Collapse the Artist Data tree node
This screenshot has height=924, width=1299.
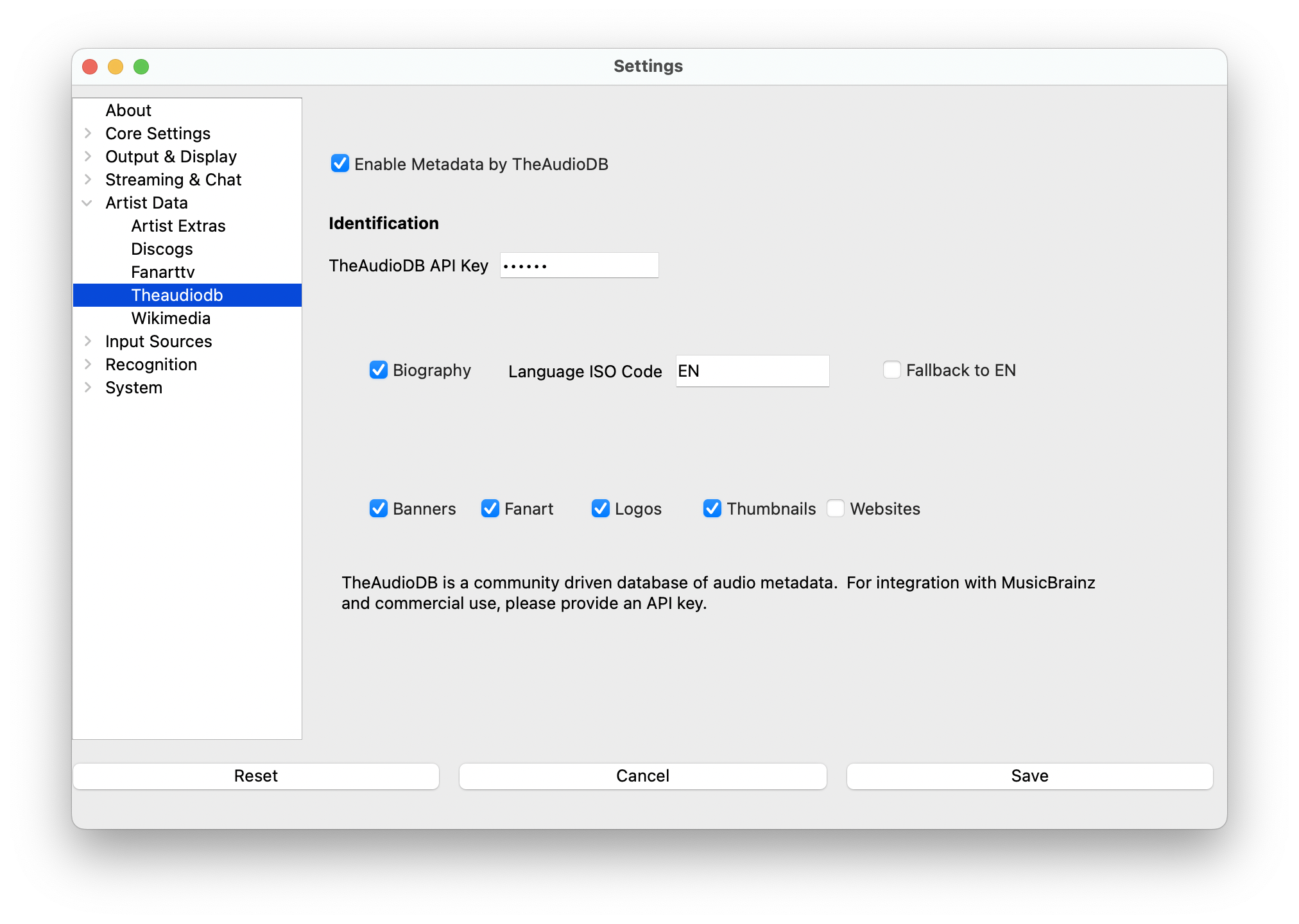[87, 203]
